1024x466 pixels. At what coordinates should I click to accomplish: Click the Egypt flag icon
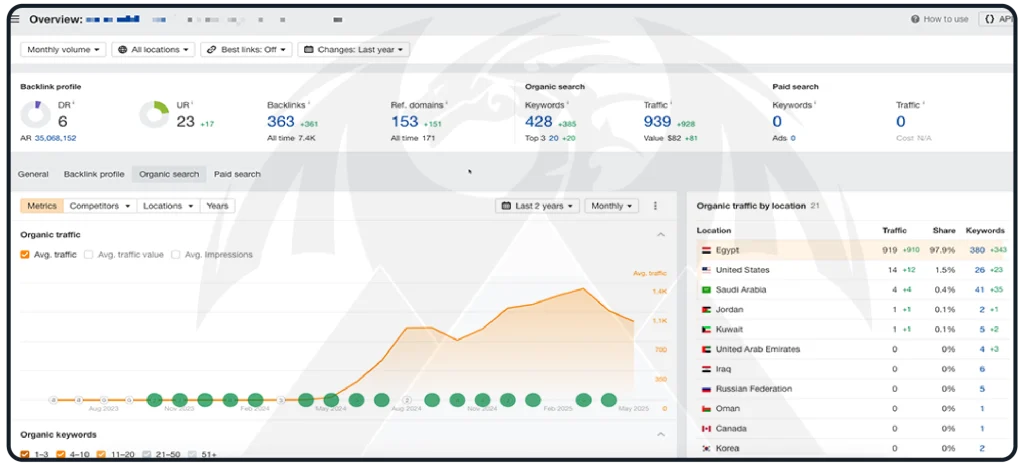tap(706, 250)
